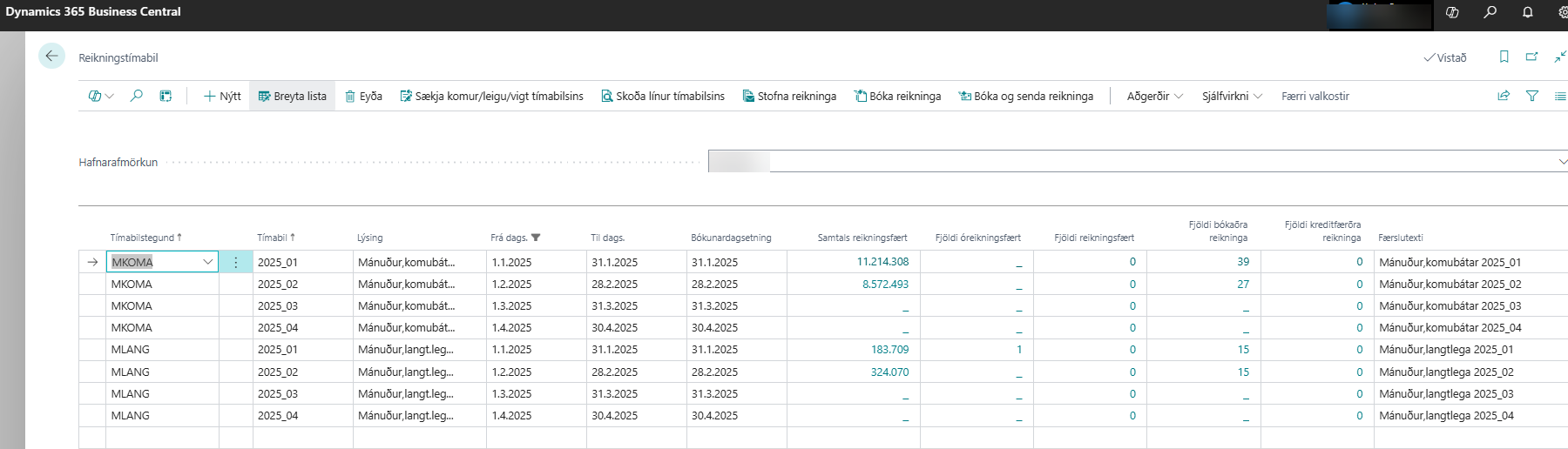The width and height of the screenshot is (1568, 449).
Task: Open row options for the first MKOMA row
Action: [x=235, y=262]
